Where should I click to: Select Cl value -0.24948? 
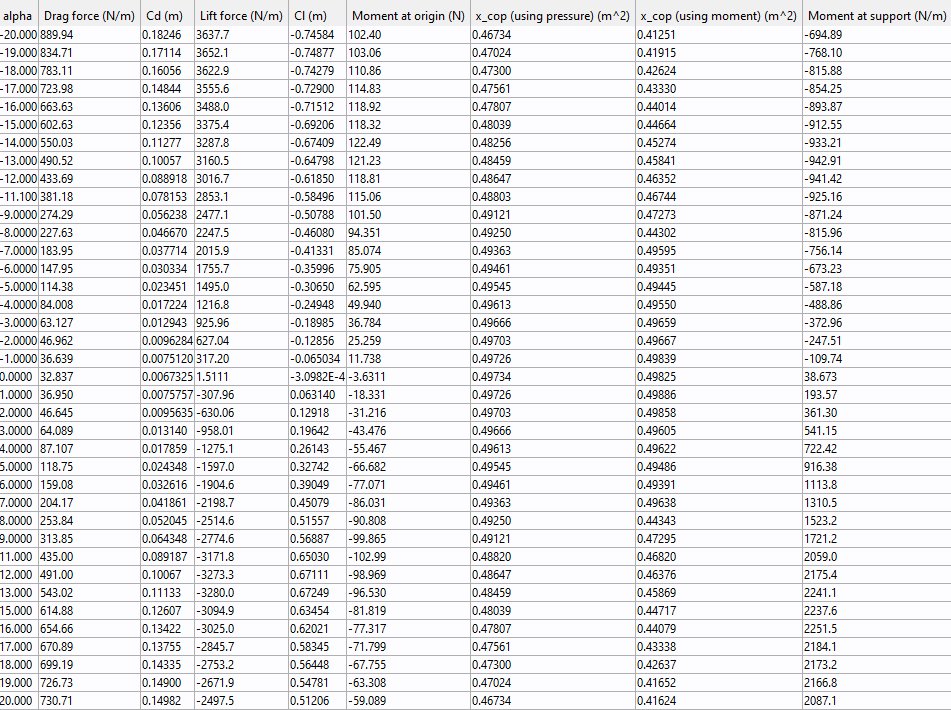click(318, 305)
